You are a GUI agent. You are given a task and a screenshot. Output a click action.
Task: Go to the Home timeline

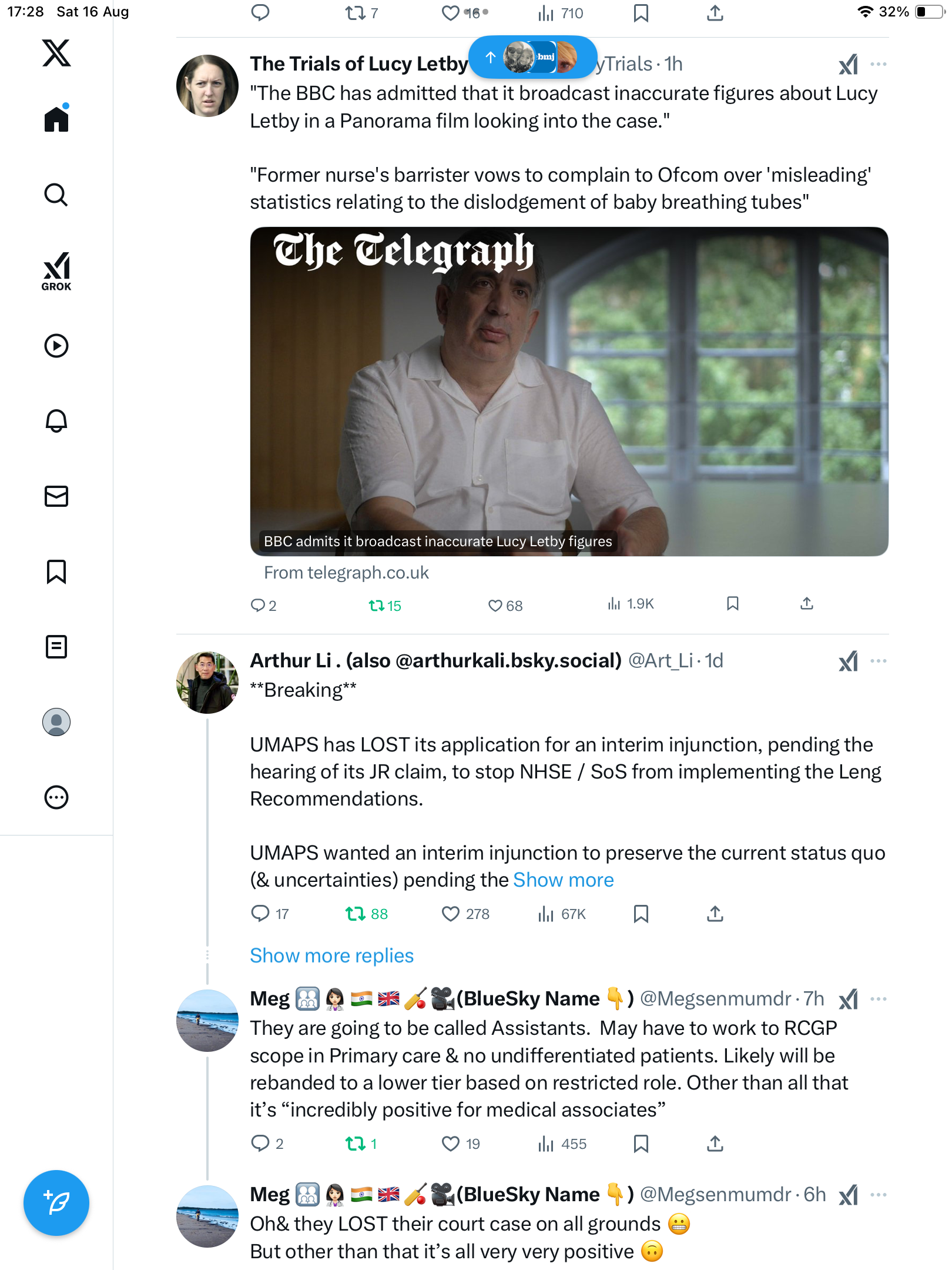56,119
